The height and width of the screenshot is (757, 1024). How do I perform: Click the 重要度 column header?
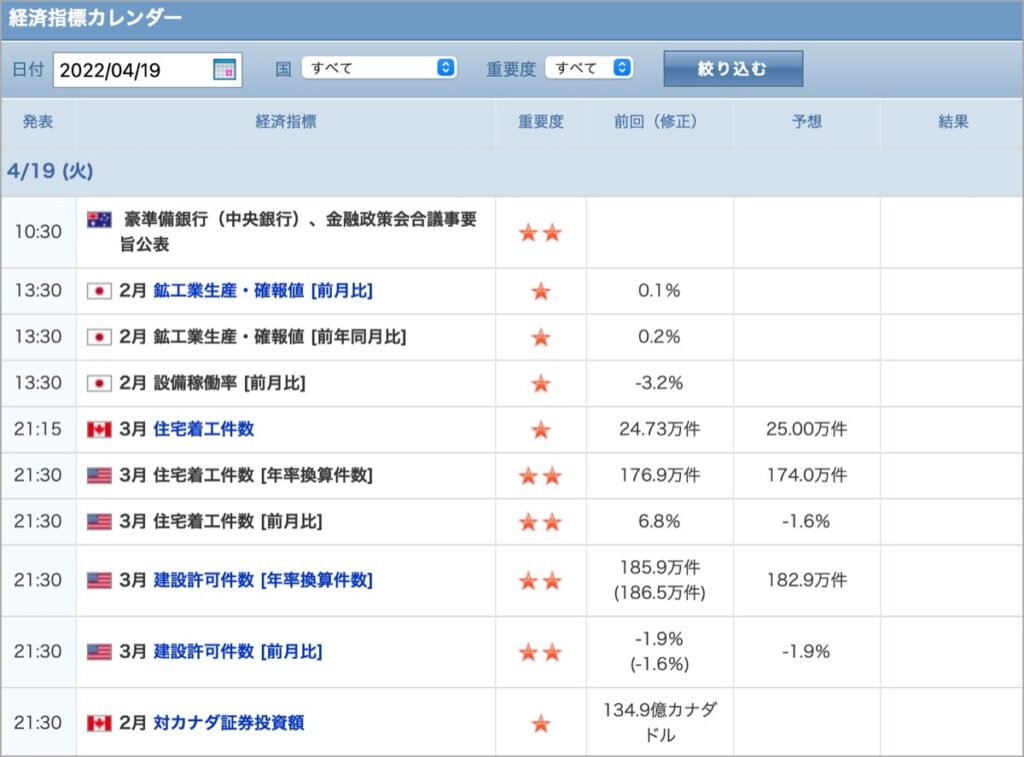[540, 121]
